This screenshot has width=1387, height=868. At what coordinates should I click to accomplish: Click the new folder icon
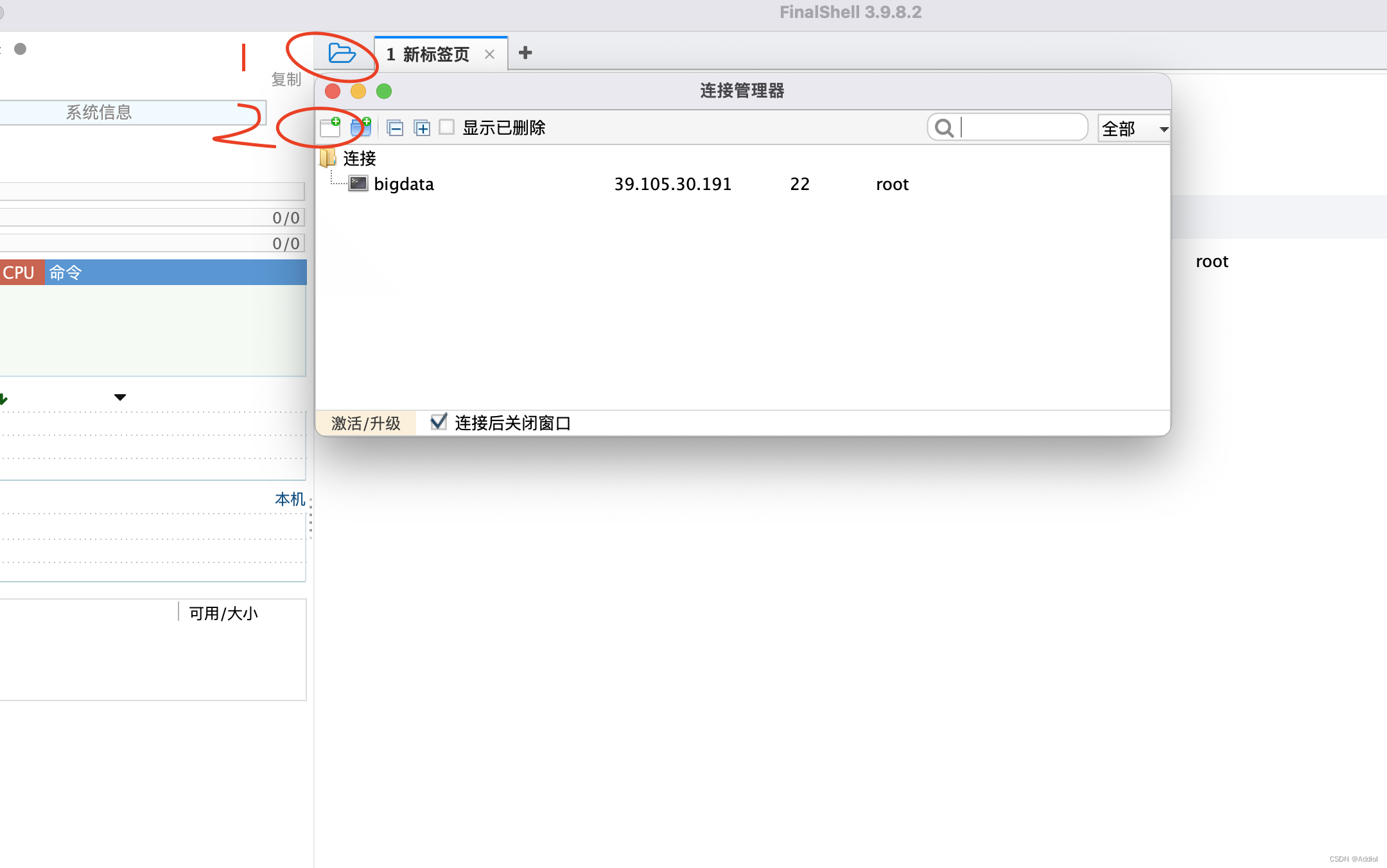tap(361, 127)
